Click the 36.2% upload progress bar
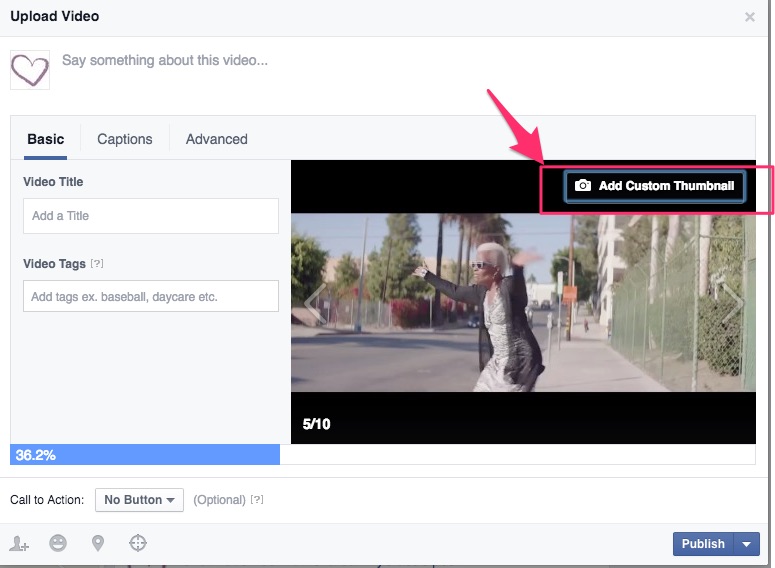Screen dimensions: 775x568 145,454
